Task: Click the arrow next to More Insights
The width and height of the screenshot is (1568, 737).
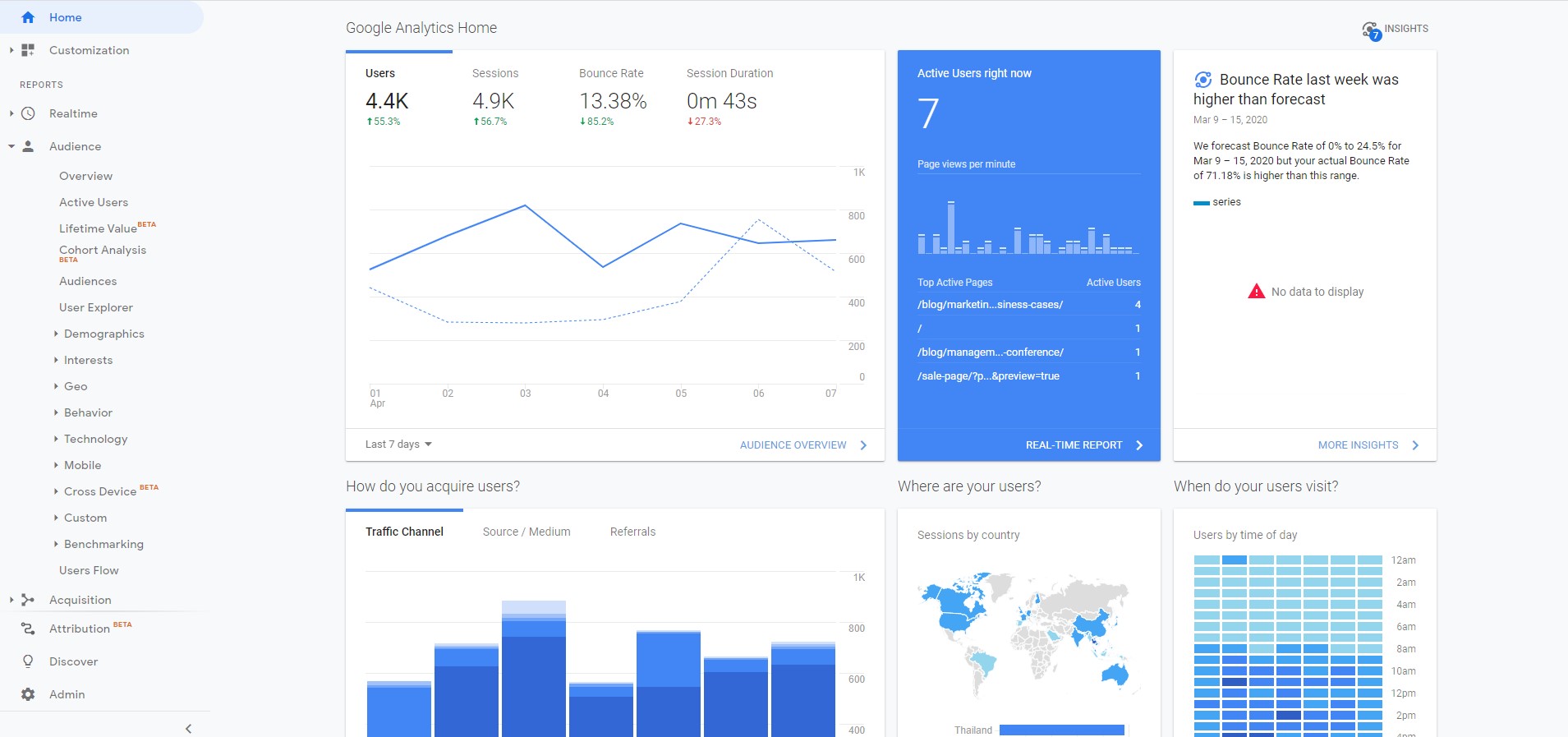Action: tap(1415, 445)
